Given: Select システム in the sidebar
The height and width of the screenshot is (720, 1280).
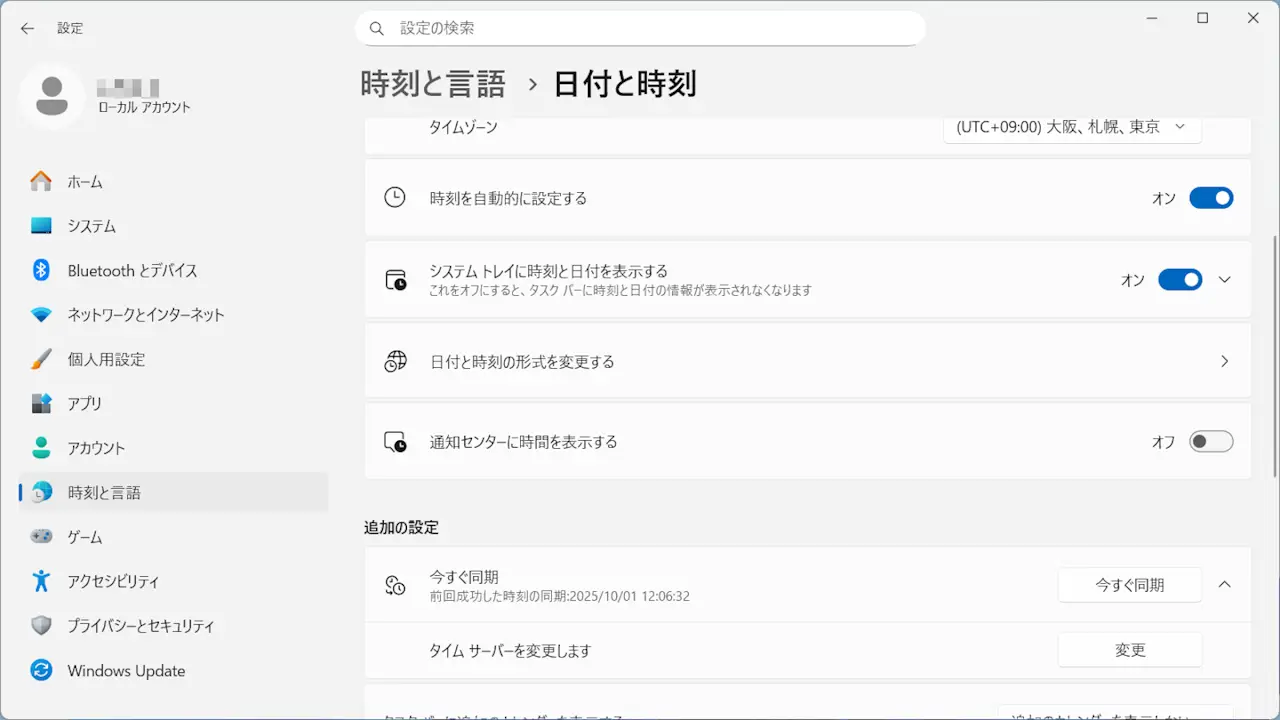Looking at the screenshot, I should point(92,226).
